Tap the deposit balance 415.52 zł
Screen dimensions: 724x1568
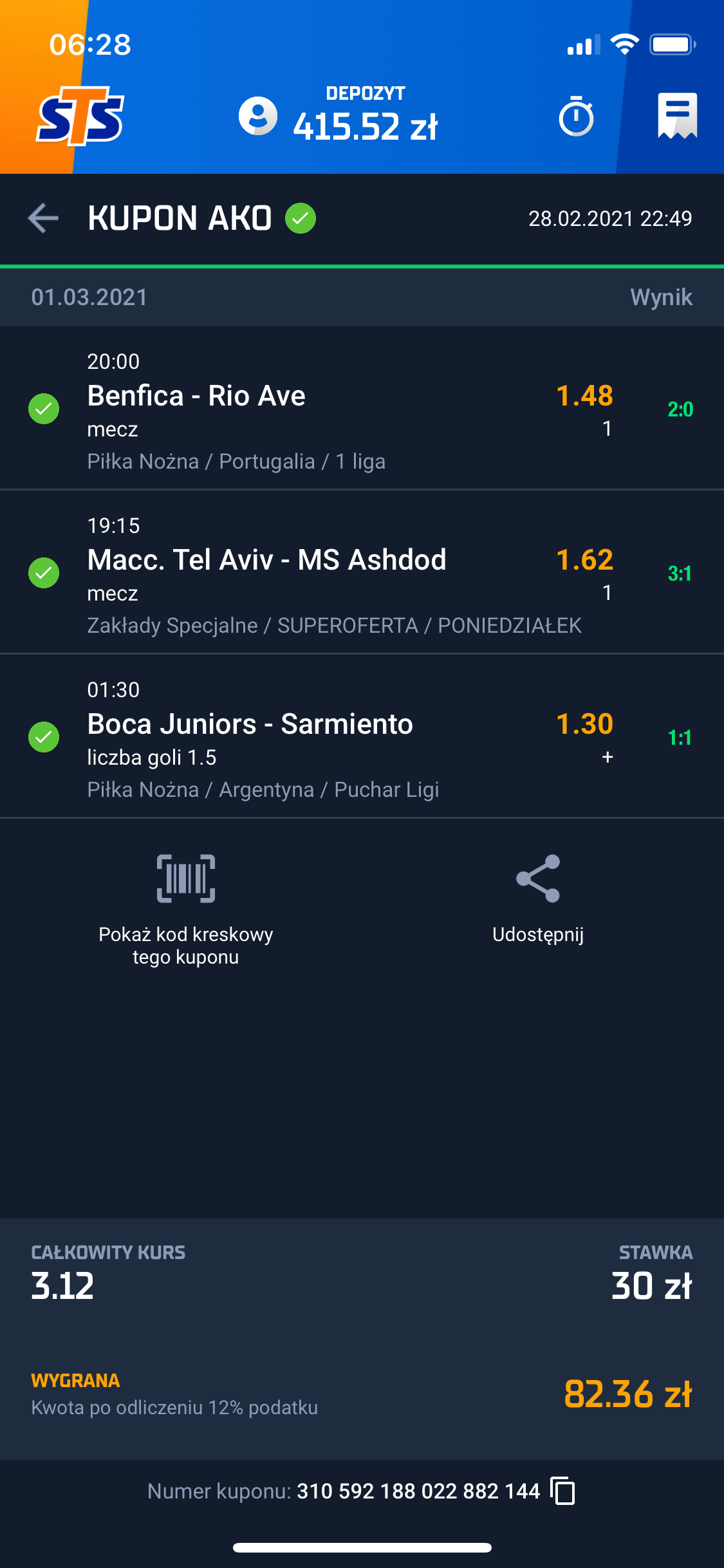pyautogui.click(x=365, y=126)
